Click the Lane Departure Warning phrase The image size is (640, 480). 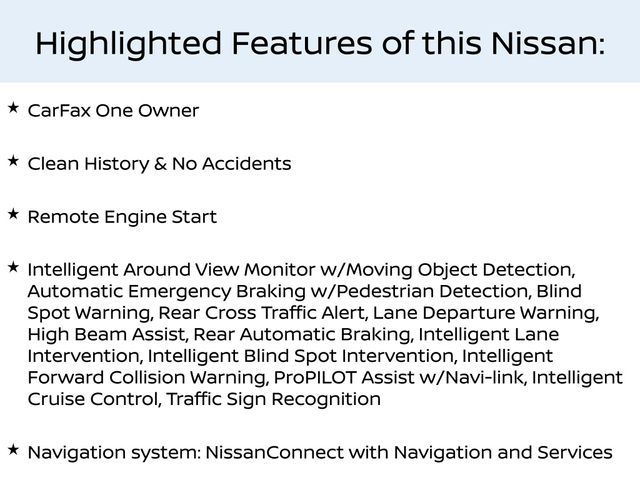coord(487,312)
